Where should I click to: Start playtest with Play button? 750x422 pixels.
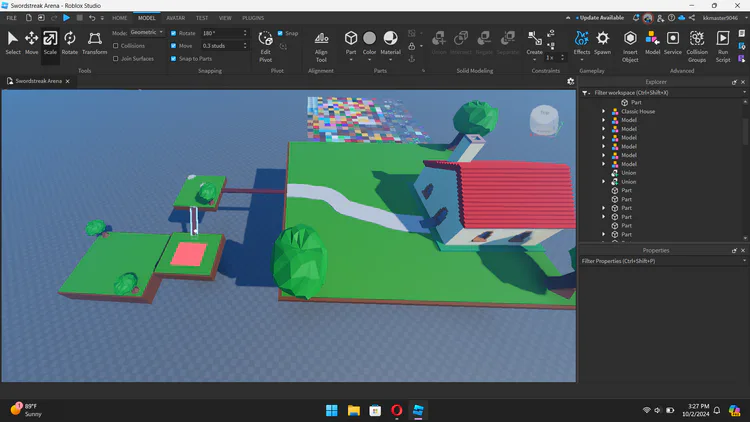(x=66, y=18)
